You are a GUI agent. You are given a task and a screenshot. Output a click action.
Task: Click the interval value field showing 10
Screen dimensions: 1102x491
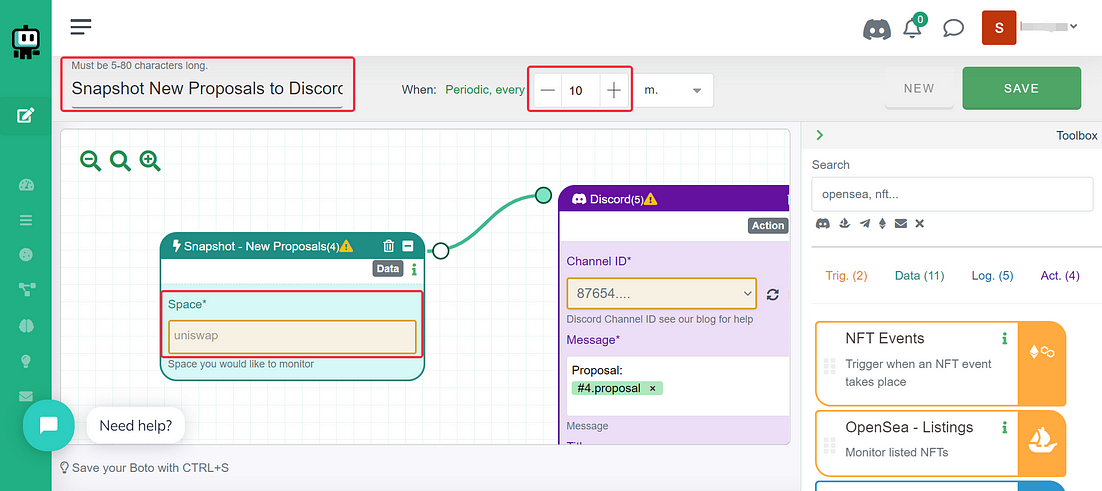(581, 91)
